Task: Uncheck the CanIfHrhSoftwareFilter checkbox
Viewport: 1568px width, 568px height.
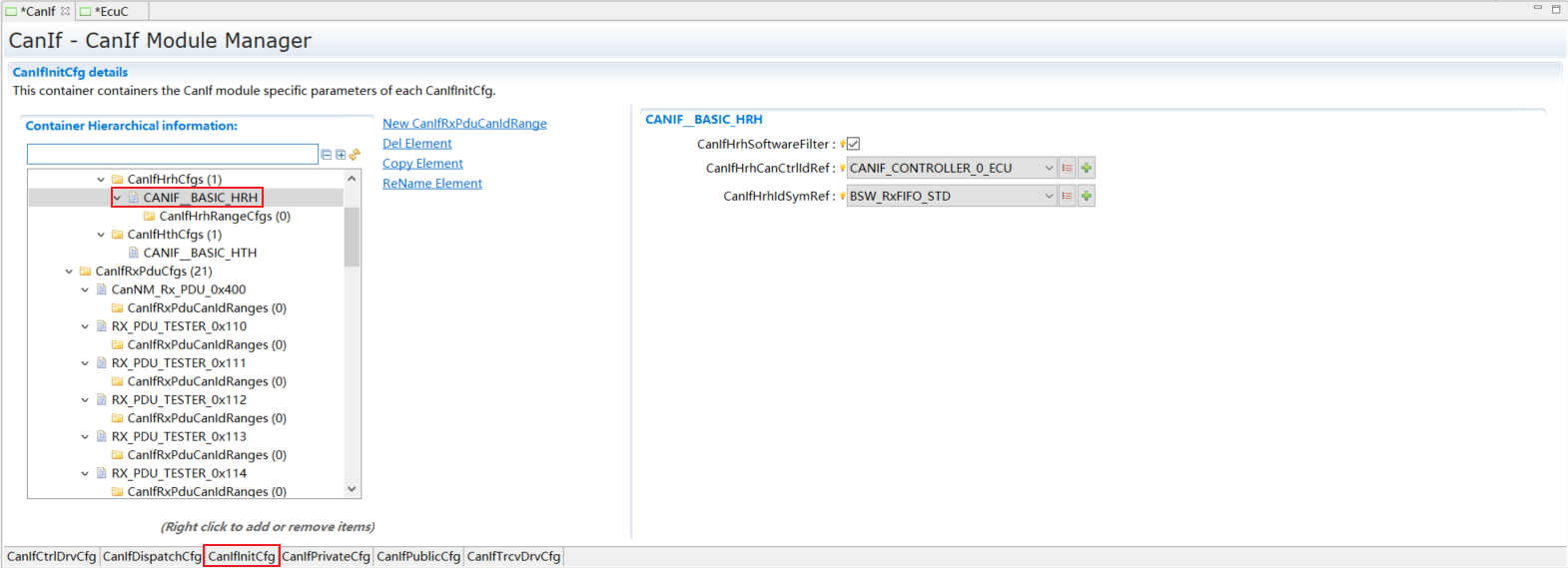Action: [x=854, y=144]
